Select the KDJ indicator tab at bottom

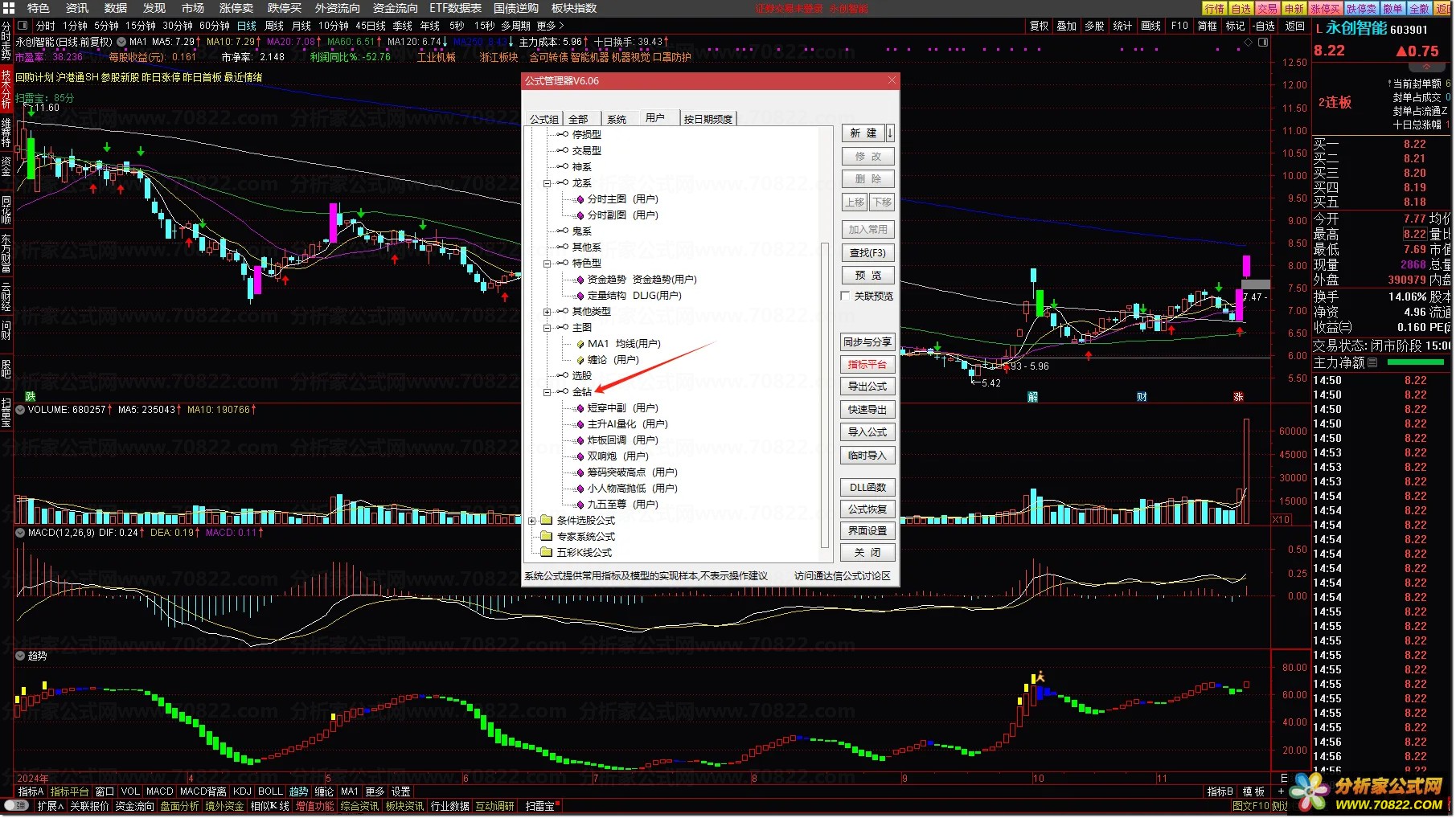pos(242,792)
